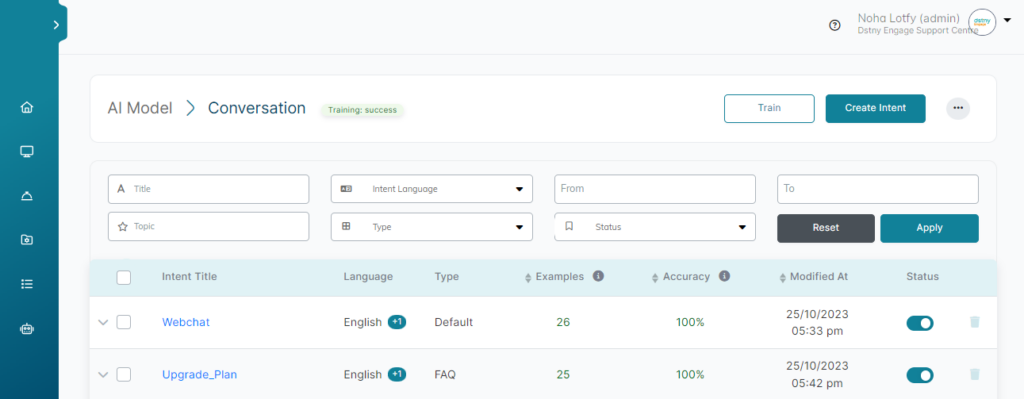Open the robot bot icon in sidebar

27,329
